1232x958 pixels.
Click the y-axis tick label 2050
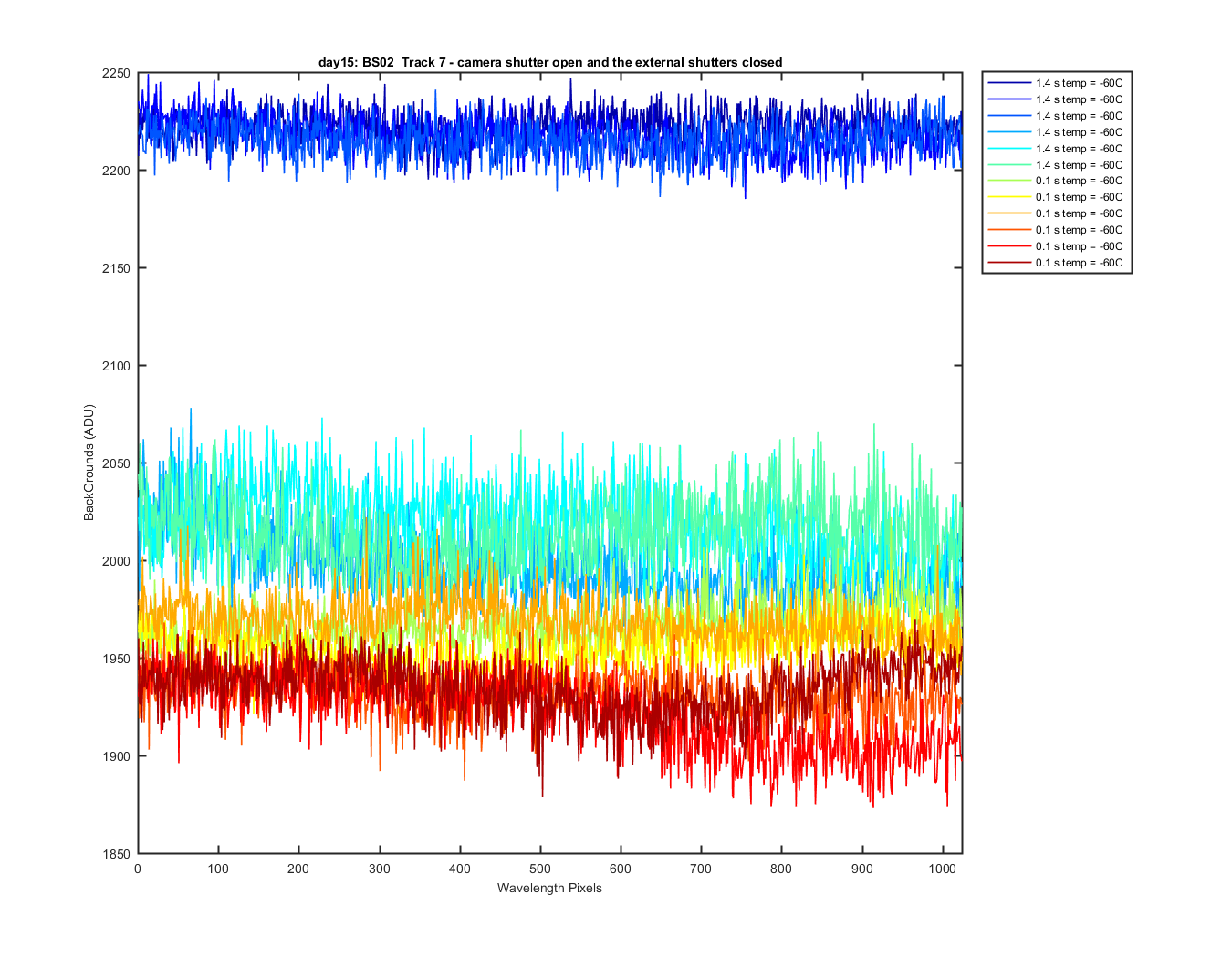pos(116,463)
